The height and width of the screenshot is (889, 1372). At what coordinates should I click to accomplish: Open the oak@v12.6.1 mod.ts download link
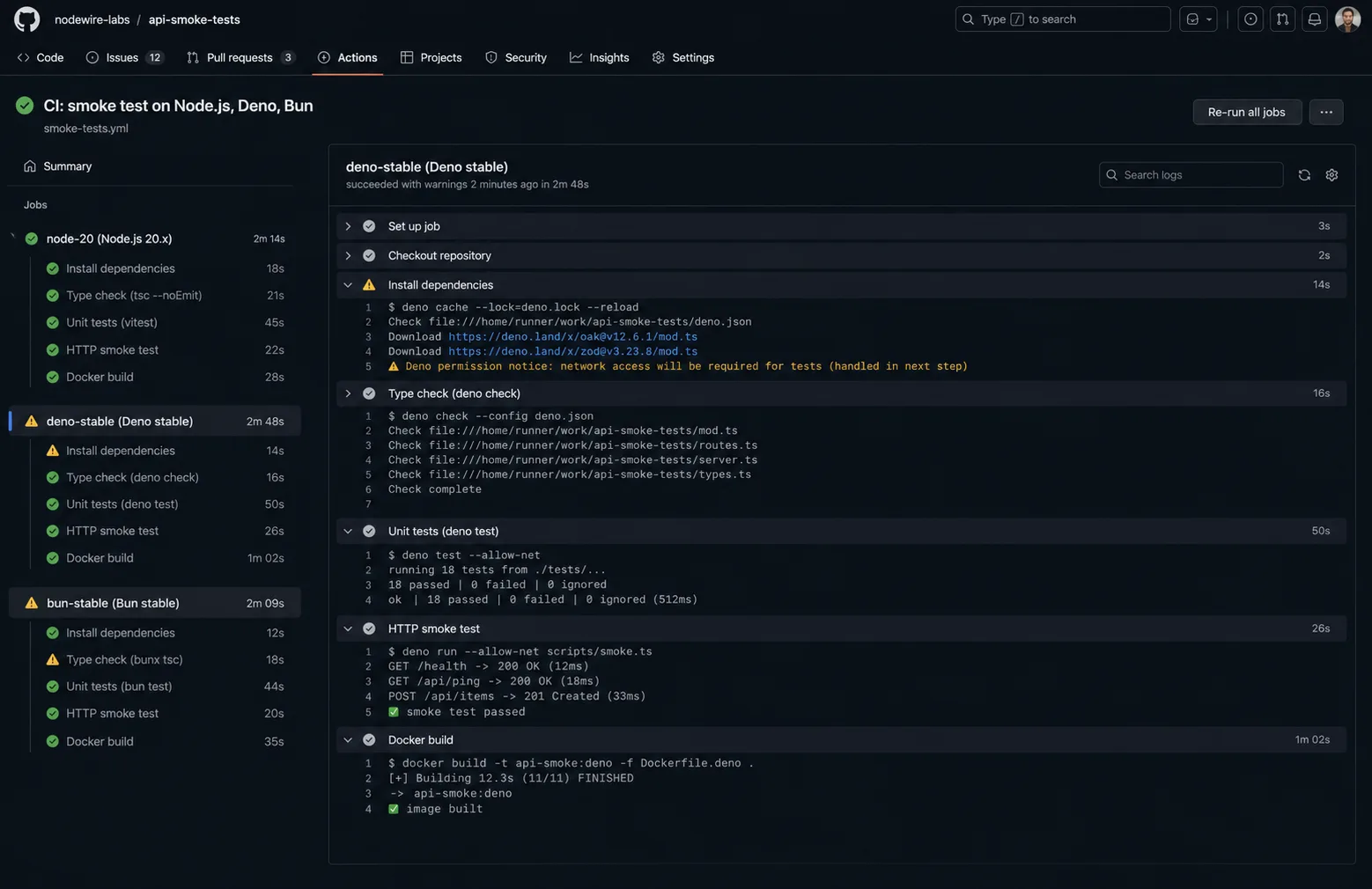point(572,337)
